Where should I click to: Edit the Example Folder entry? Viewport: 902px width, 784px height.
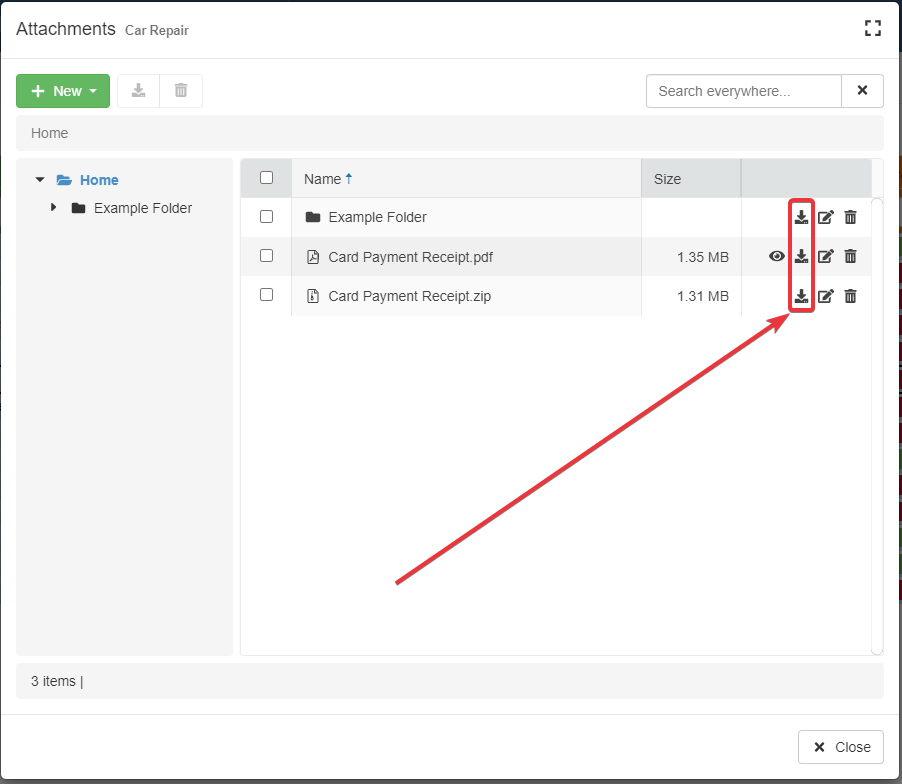pyautogui.click(x=826, y=217)
